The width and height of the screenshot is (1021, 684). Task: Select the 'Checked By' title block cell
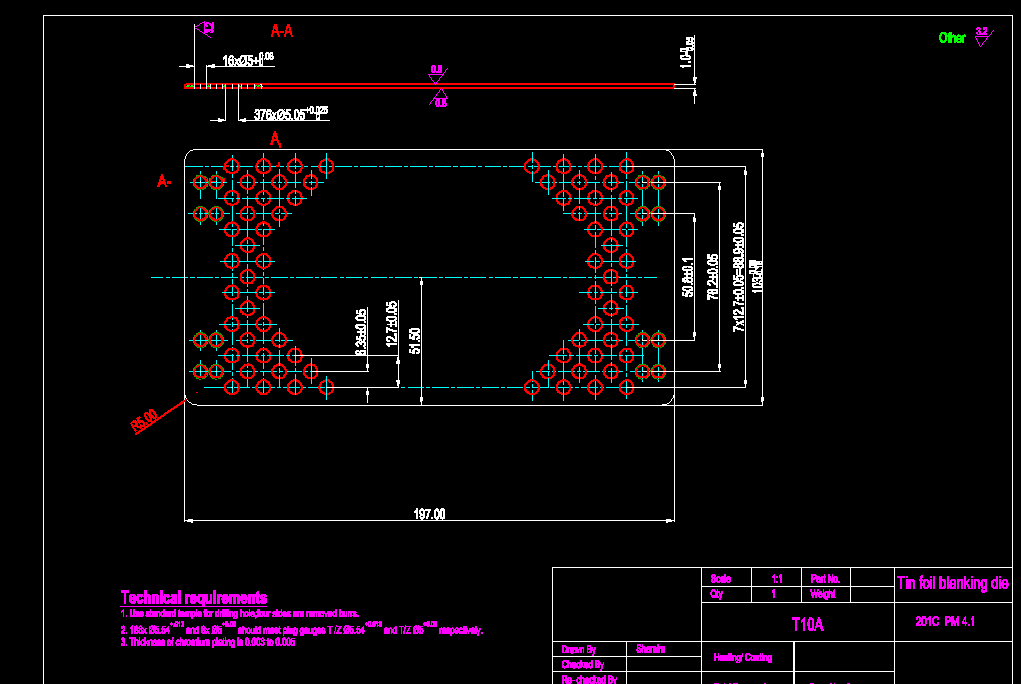click(583, 664)
